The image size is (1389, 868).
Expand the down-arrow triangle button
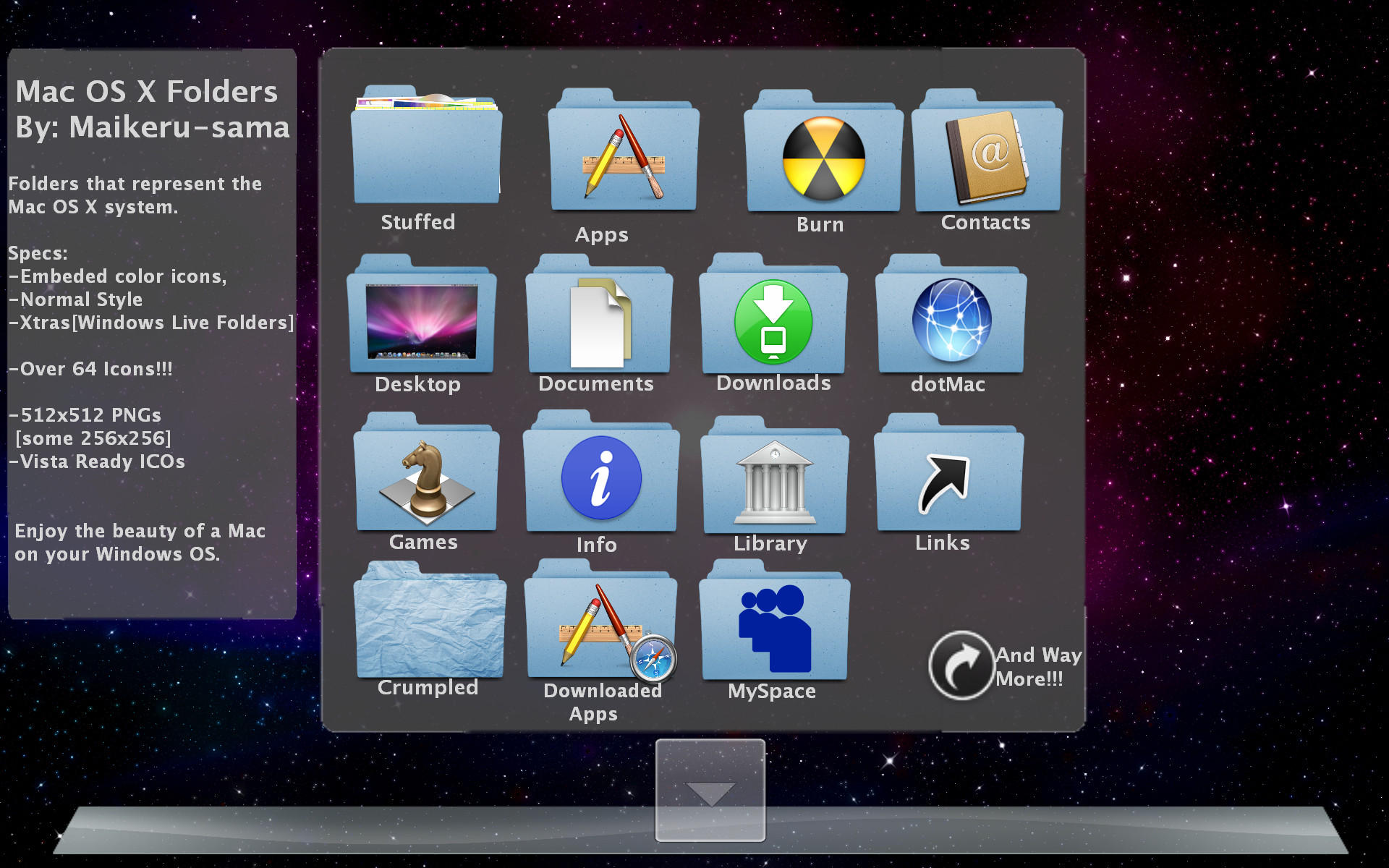pos(710,792)
